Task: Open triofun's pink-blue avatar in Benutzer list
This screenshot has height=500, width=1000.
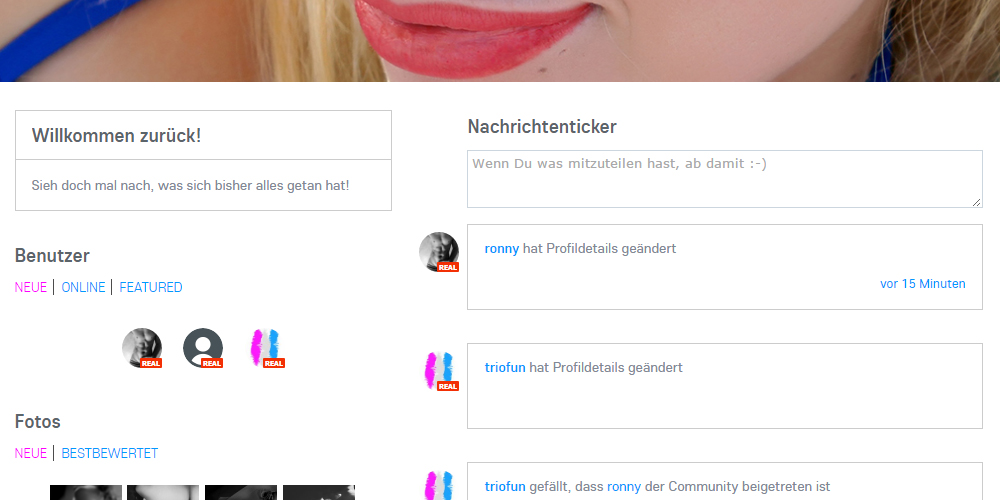Action: (265, 348)
